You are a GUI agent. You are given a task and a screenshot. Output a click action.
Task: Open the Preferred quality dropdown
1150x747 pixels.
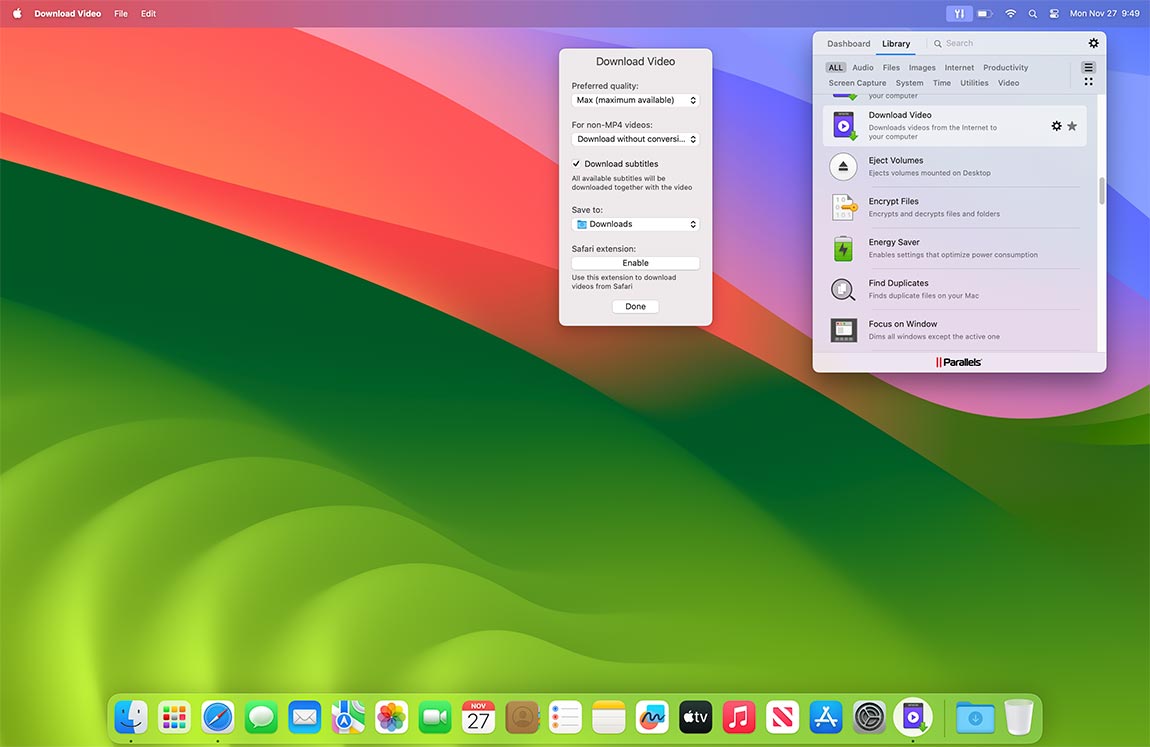[635, 100]
